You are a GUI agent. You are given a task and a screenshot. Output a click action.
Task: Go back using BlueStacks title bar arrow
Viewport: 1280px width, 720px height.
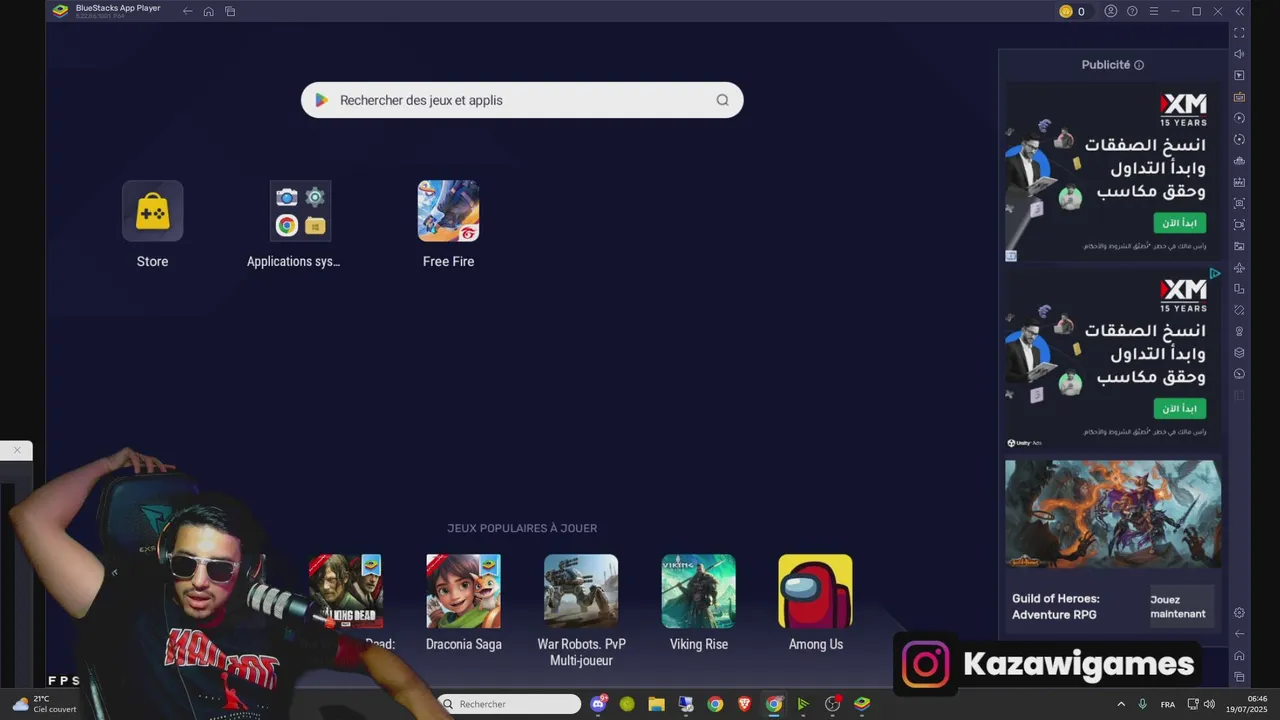point(187,11)
